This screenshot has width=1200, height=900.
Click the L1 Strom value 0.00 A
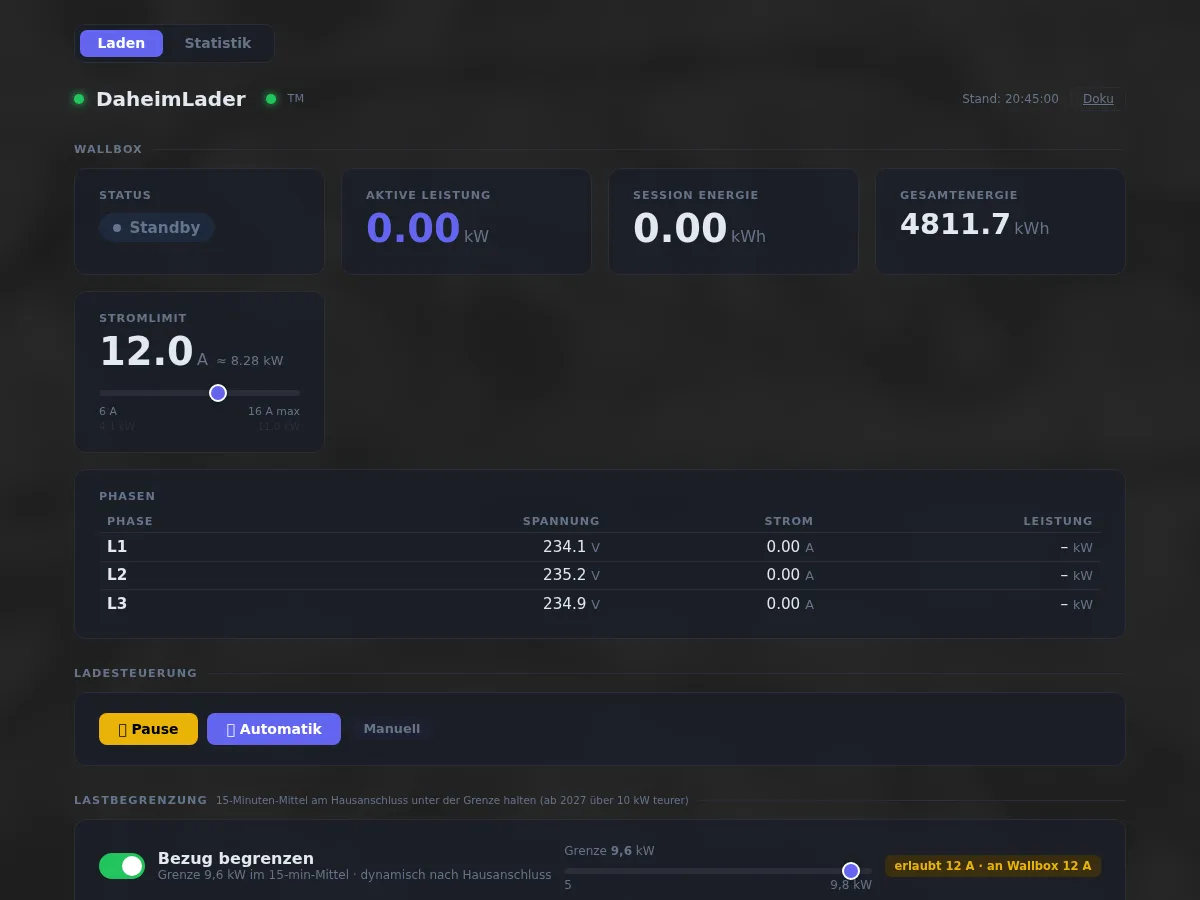pyautogui.click(x=790, y=547)
